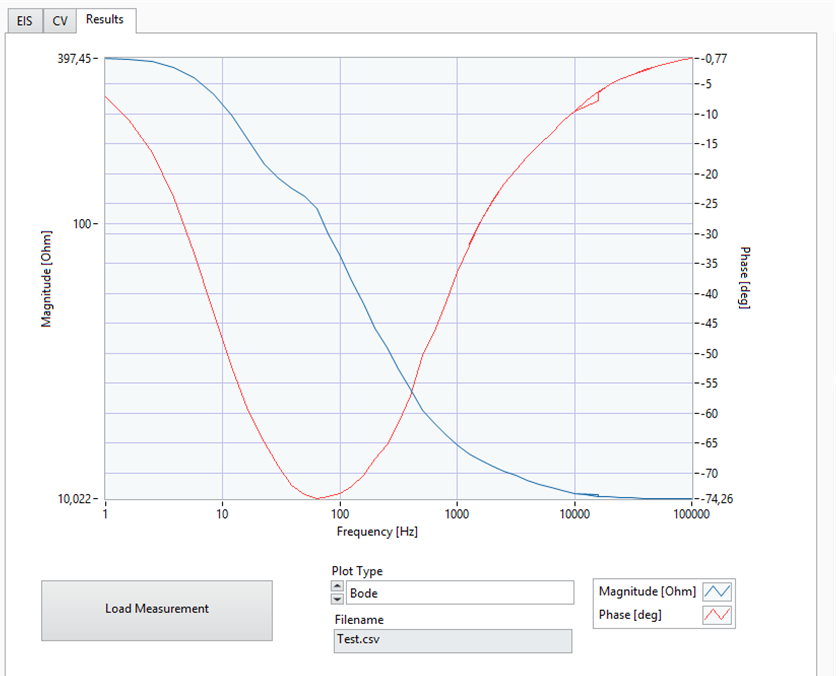Click the Filename field containing Test.csv
The image size is (840, 676).
tap(453, 641)
